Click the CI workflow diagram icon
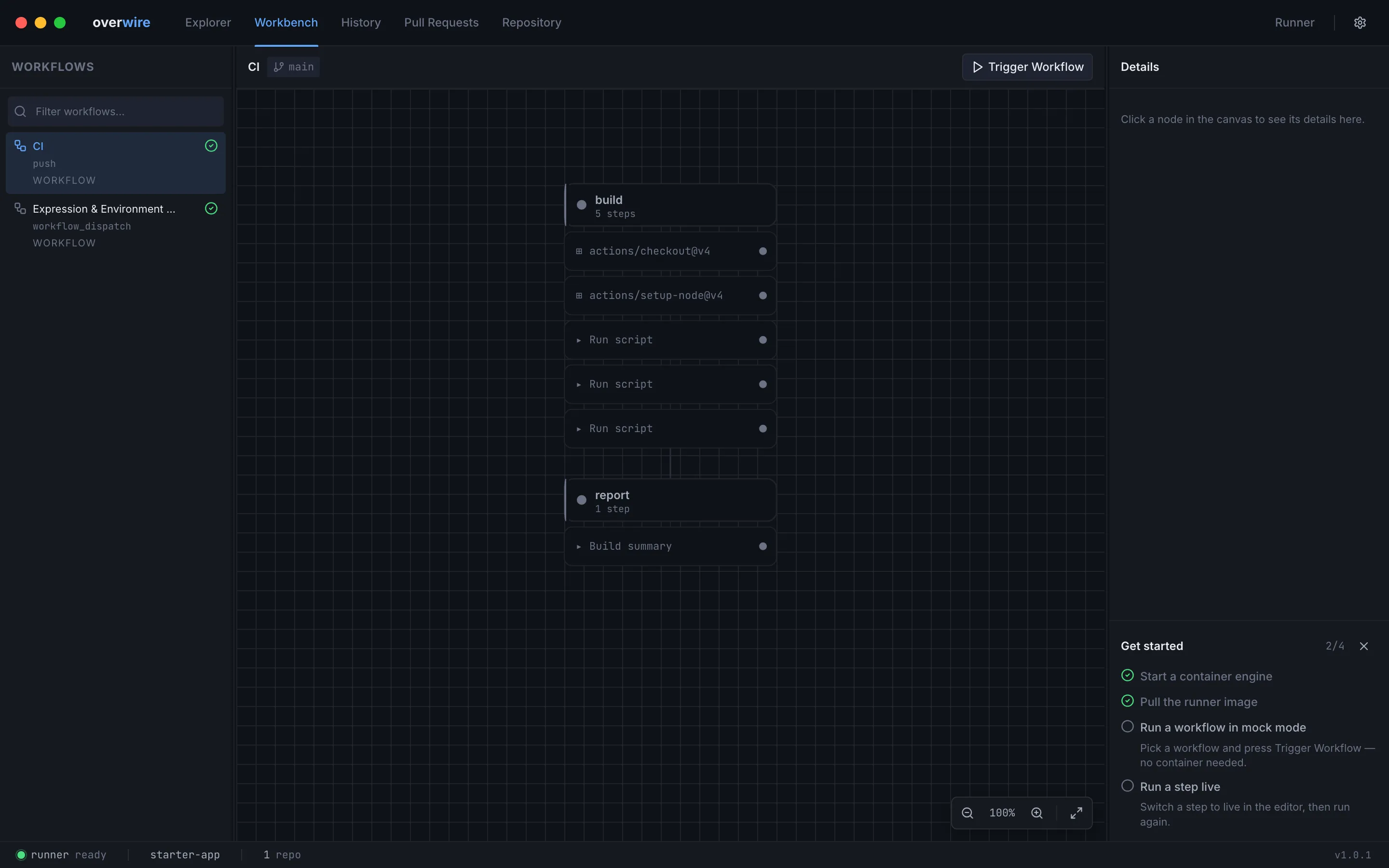This screenshot has height=868, width=1389. coord(20,146)
